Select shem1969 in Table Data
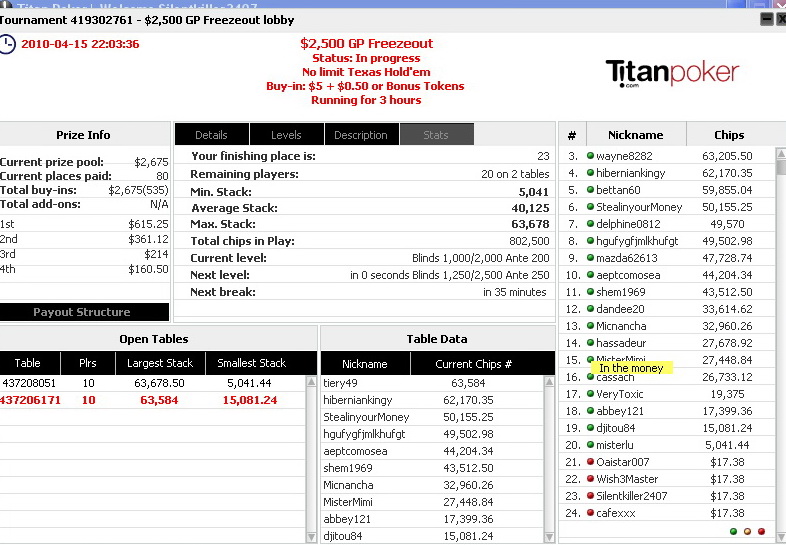The image size is (786, 545). coord(432,468)
